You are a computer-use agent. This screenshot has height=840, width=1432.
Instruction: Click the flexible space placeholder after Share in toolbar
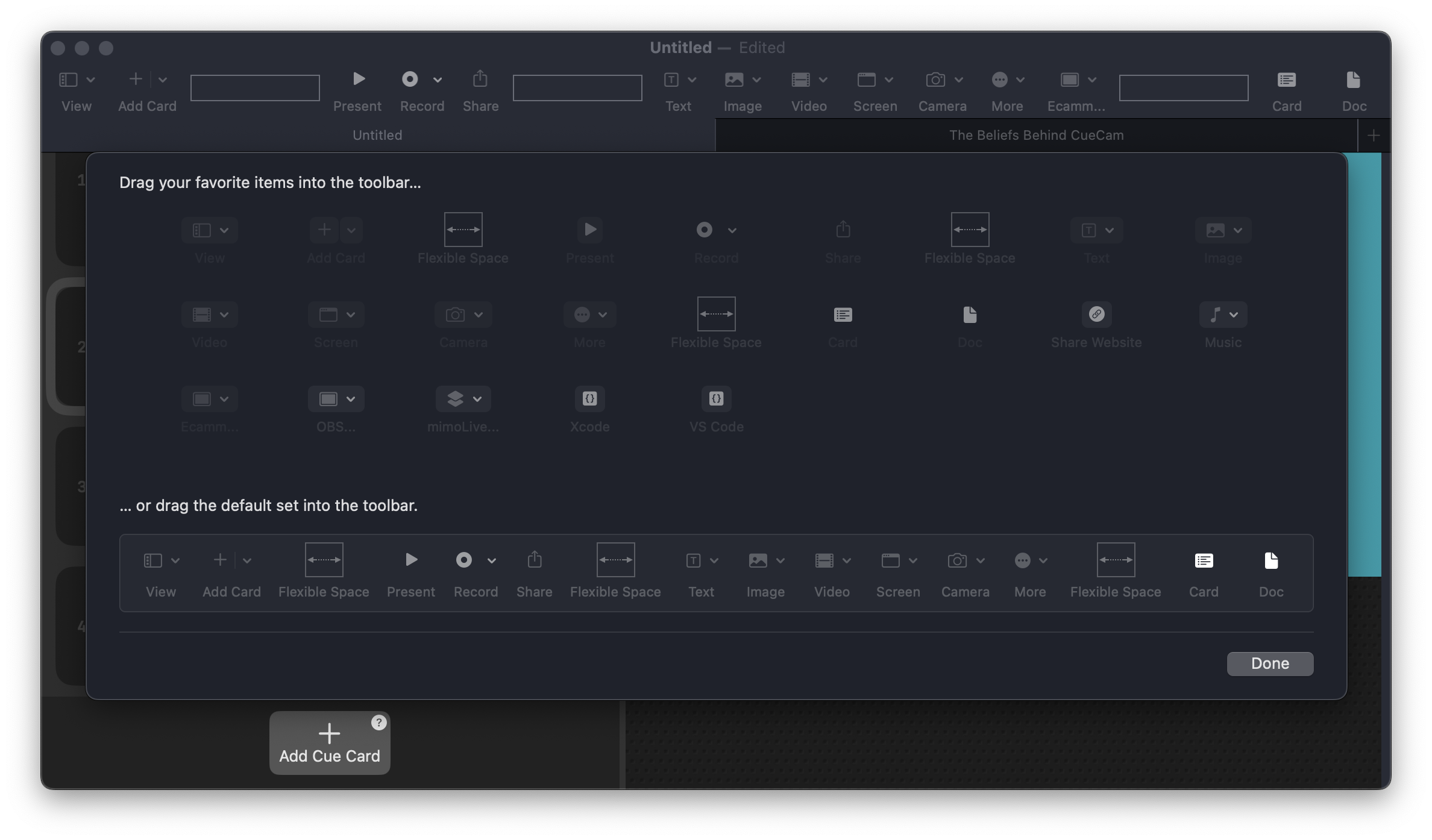pos(577,88)
